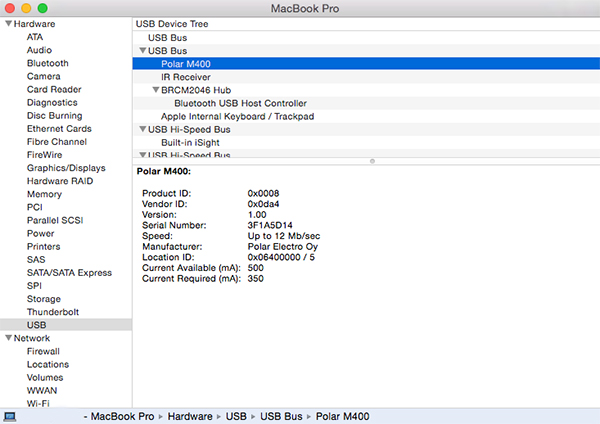Click the Vendor ID value 0x0da4
This screenshot has width=600, height=424.
pyautogui.click(x=263, y=204)
